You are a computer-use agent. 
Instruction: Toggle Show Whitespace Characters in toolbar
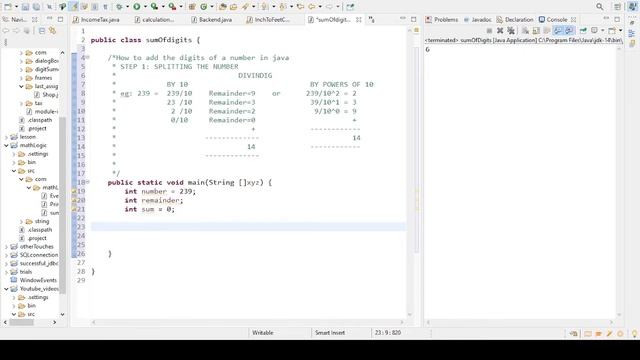(x=105, y=7)
